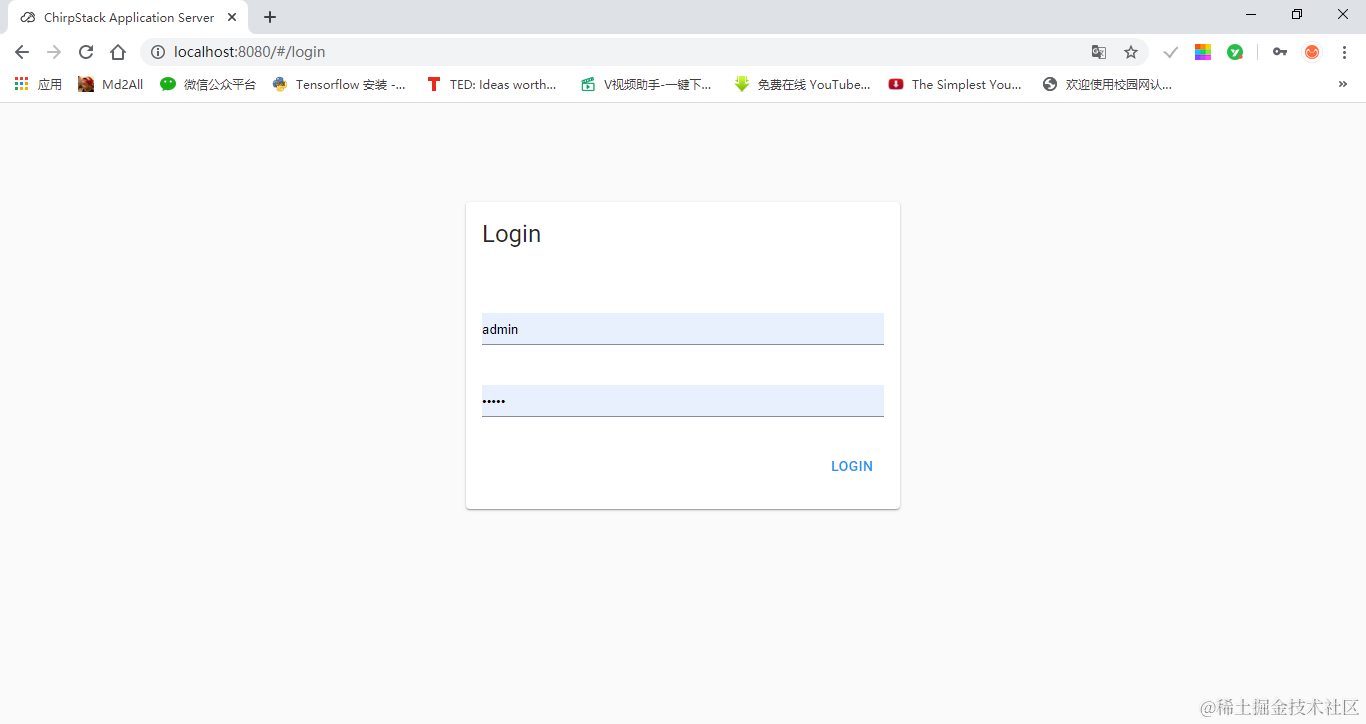Open the 微信公众平台 bookmark
Image resolution: width=1366 pixels, height=724 pixels.
(208, 85)
